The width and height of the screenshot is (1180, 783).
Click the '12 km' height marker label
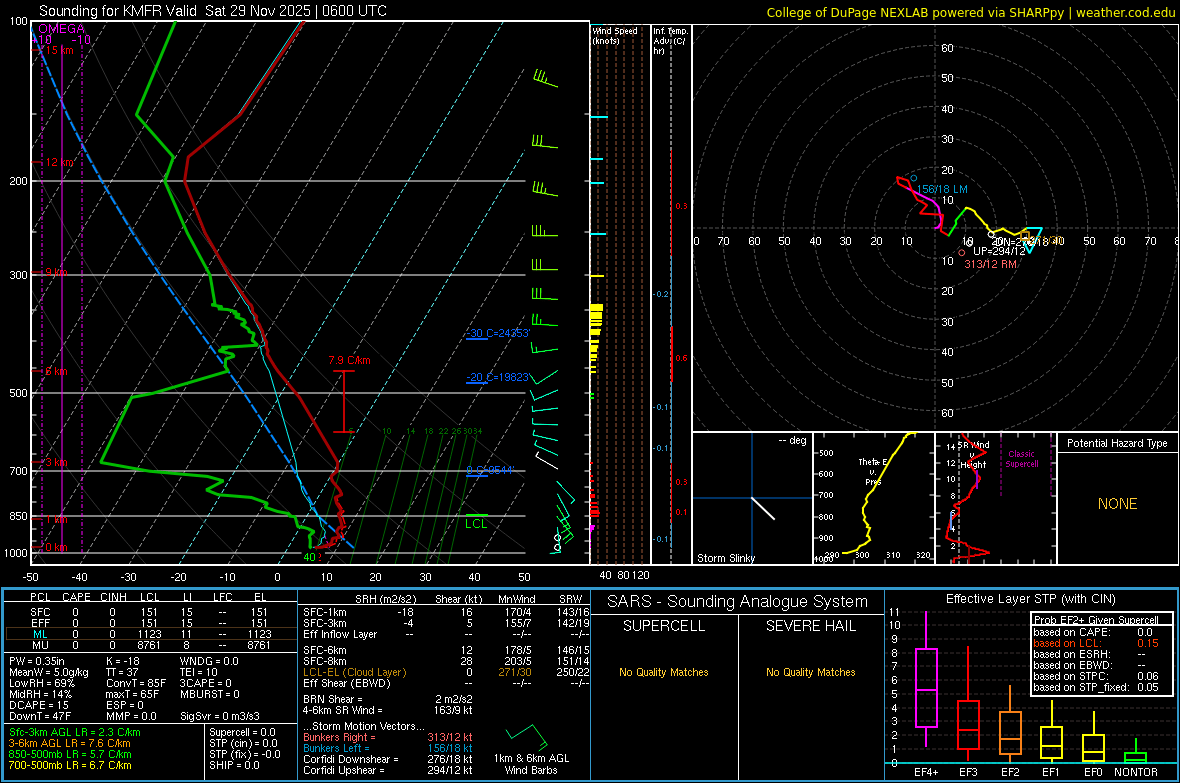pos(59,163)
